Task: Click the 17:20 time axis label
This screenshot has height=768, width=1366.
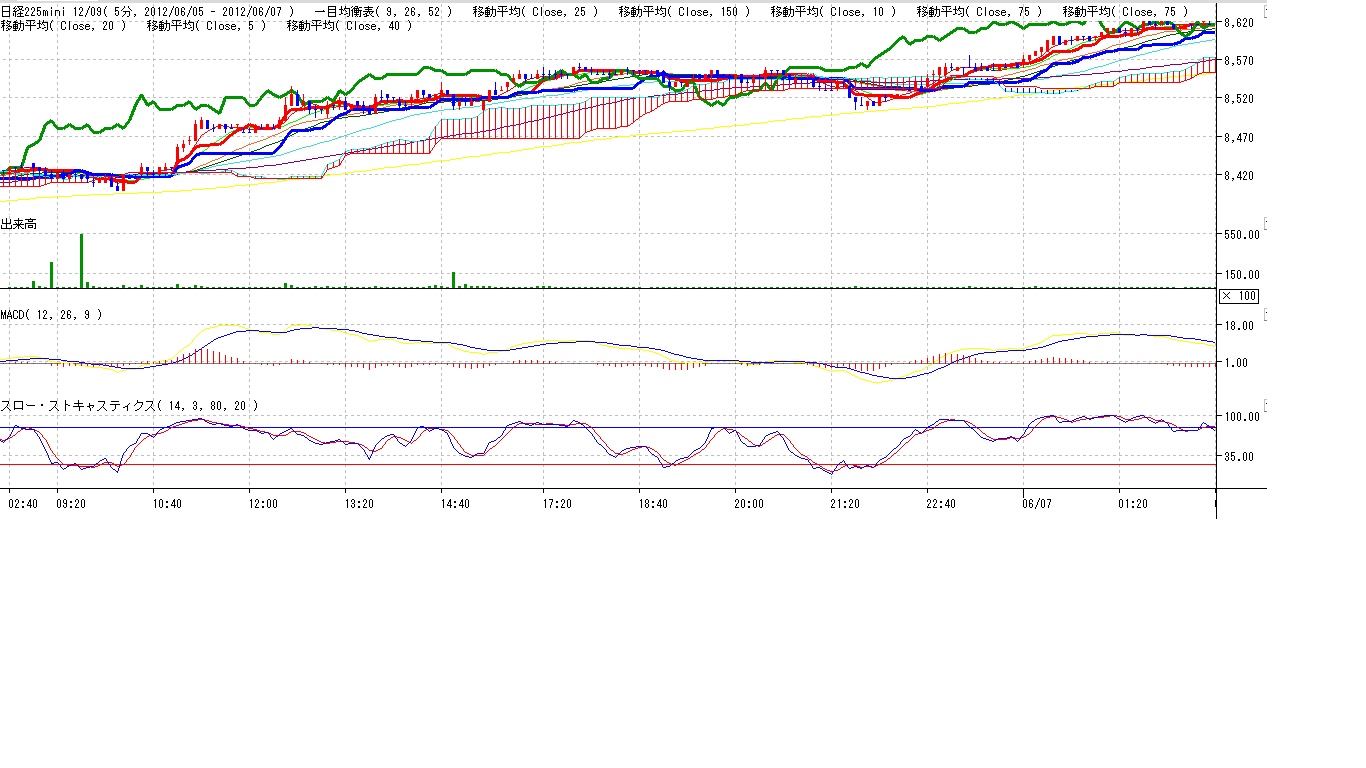Action: [557, 504]
